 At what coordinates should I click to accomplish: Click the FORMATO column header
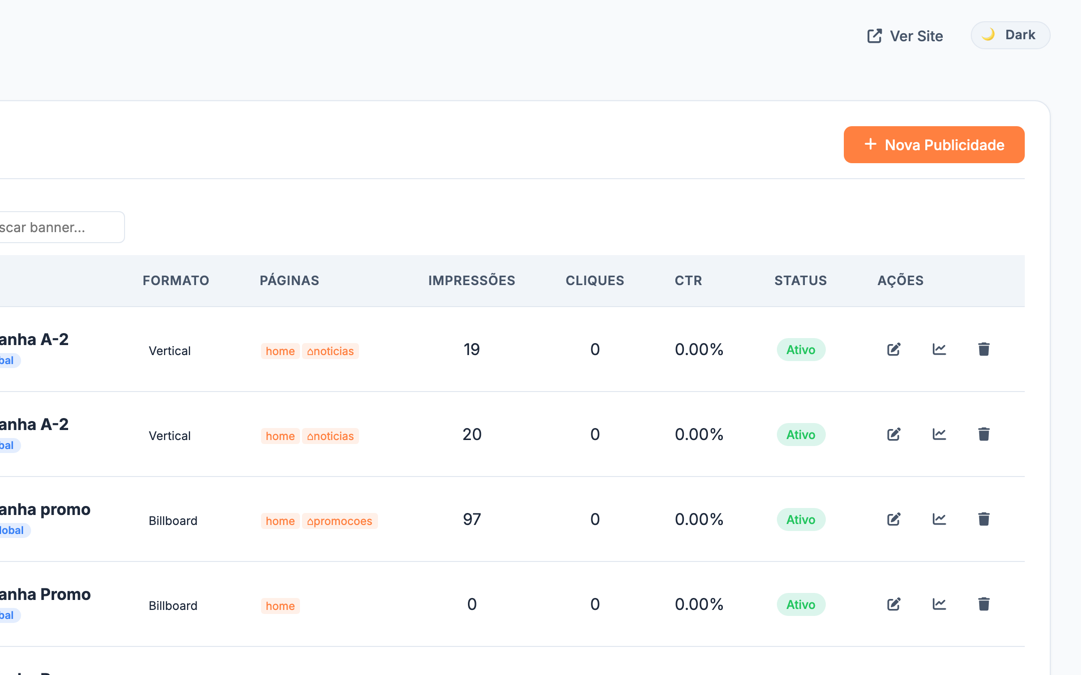[x=176, y=281]
